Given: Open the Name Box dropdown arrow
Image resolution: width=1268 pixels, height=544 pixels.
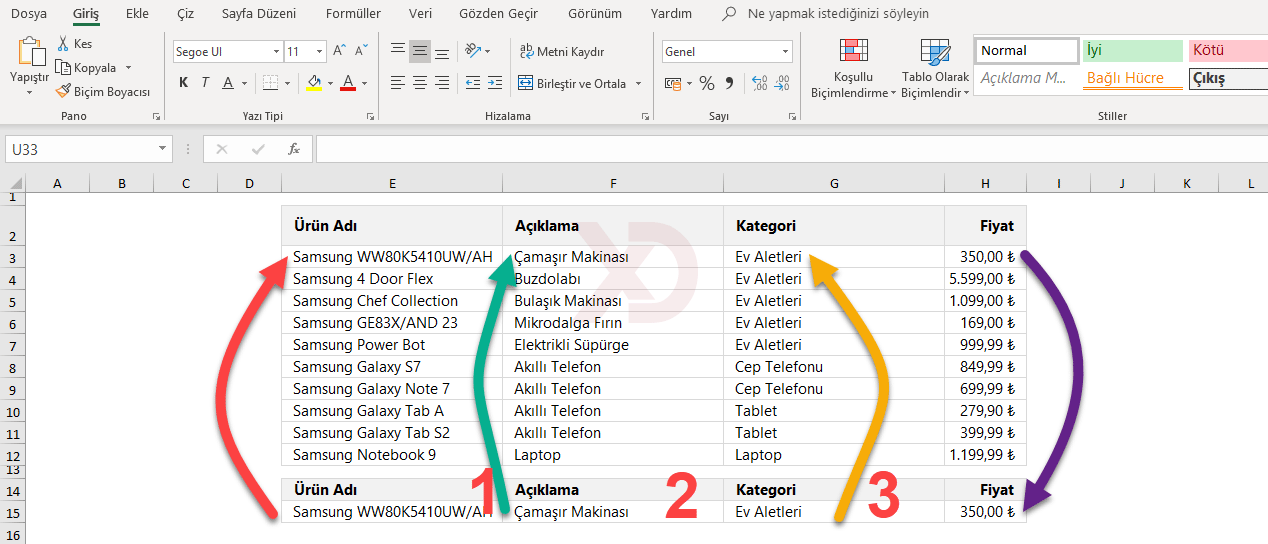Looking at the screenshot, I should 163,149.
